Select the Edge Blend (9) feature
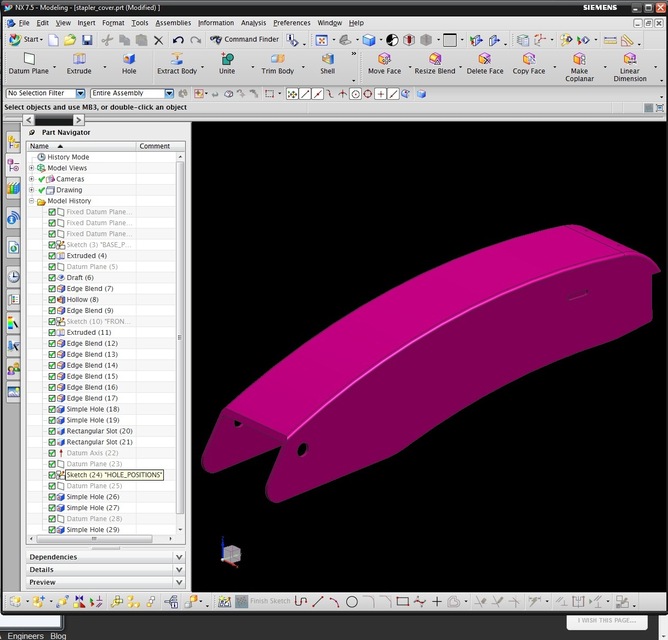Image resolution: width=668 pixels, height=640 pixels. pos(90,311)
